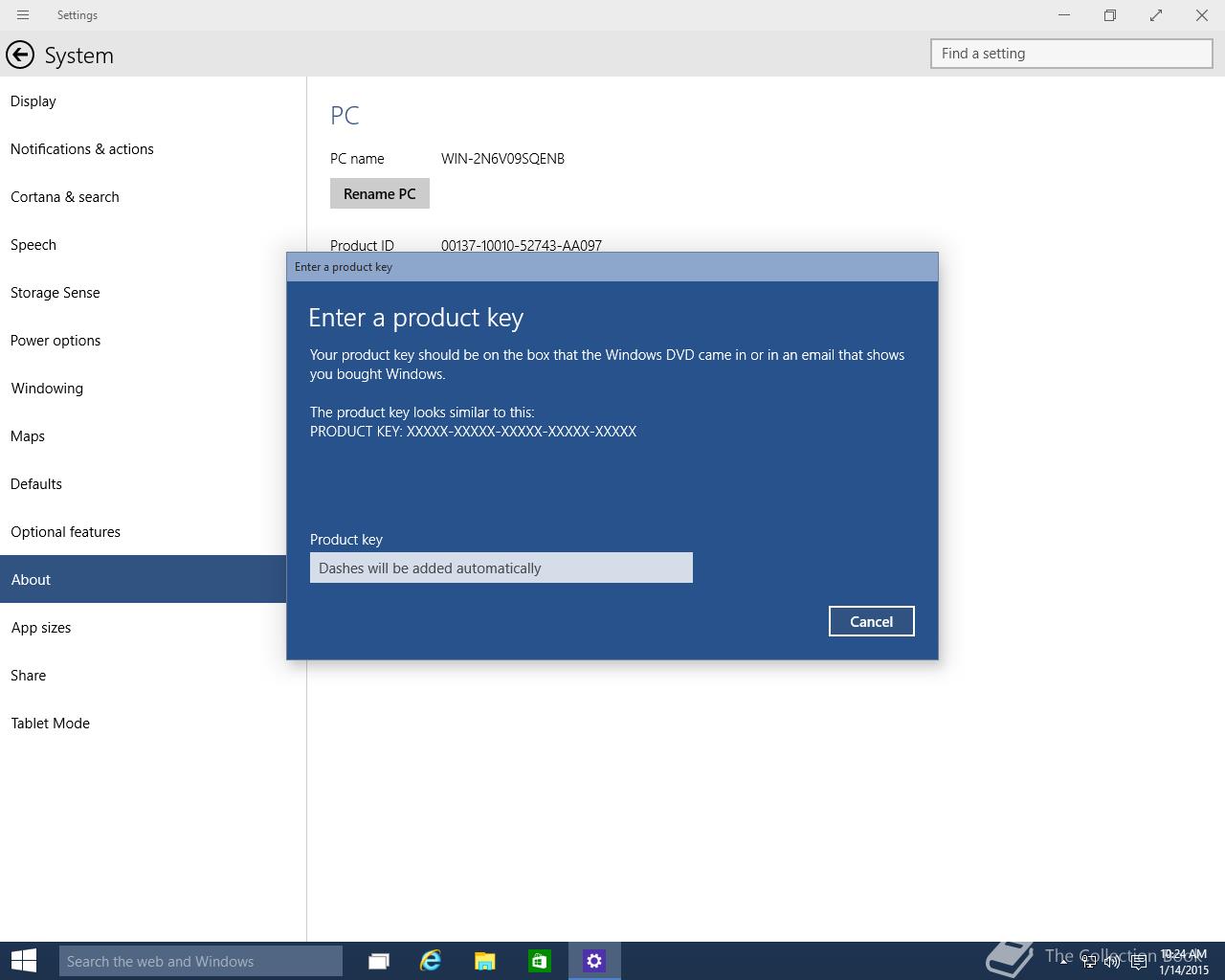
Task: Open the Store app on the taskbar
Action: coord(540,961)
